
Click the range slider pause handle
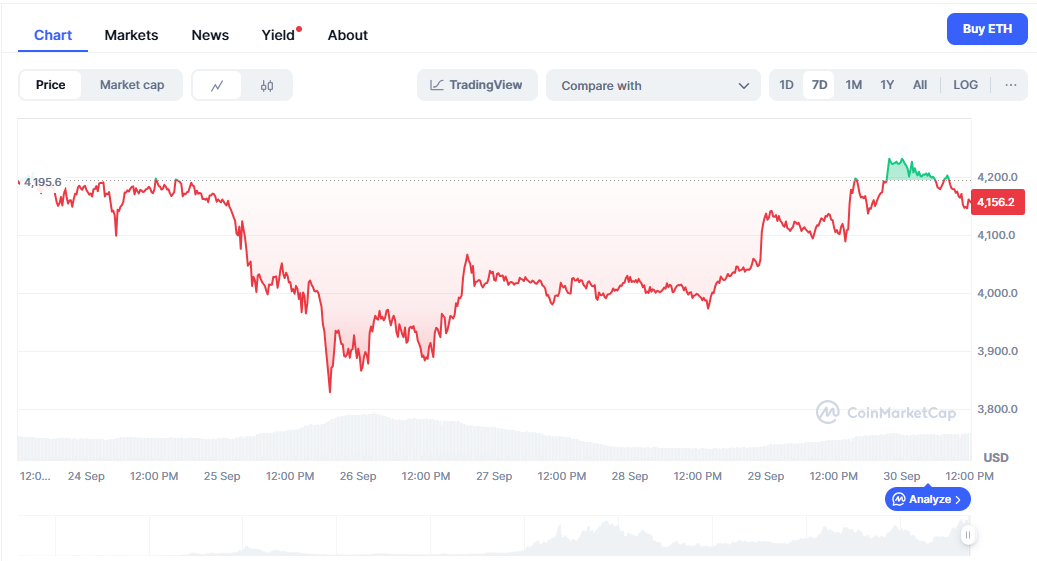967,535
